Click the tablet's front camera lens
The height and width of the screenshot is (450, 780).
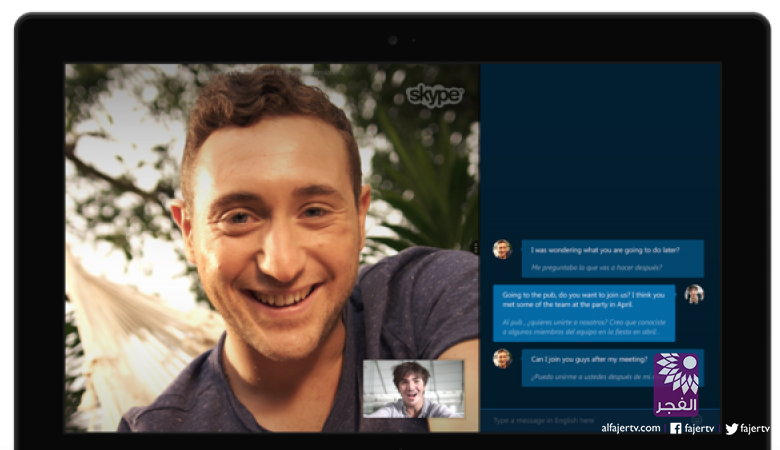click(392, 40)
